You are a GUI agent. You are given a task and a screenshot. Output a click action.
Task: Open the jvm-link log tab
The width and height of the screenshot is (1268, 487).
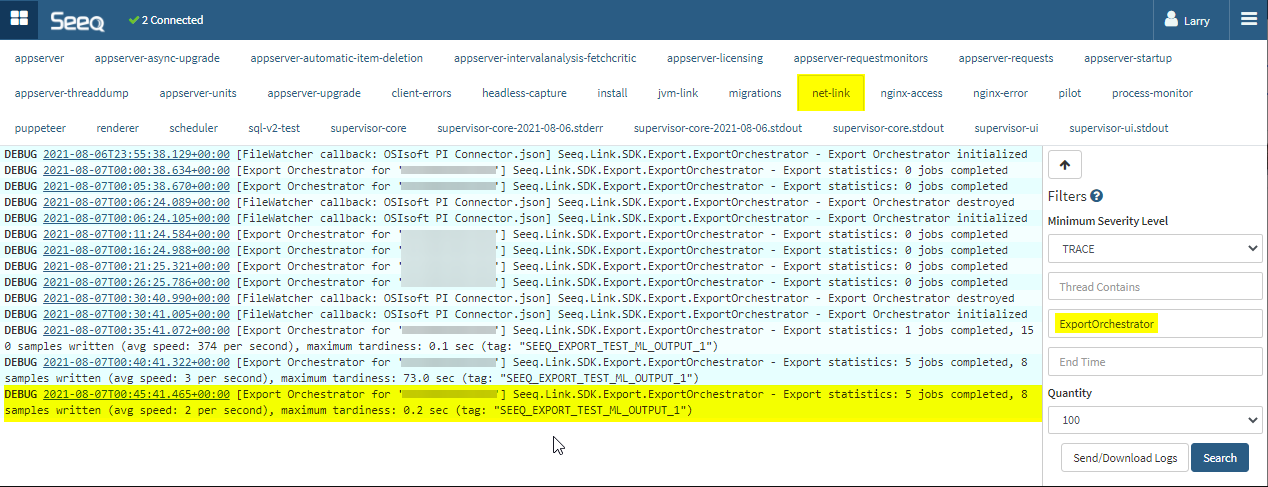coord(678,93)
